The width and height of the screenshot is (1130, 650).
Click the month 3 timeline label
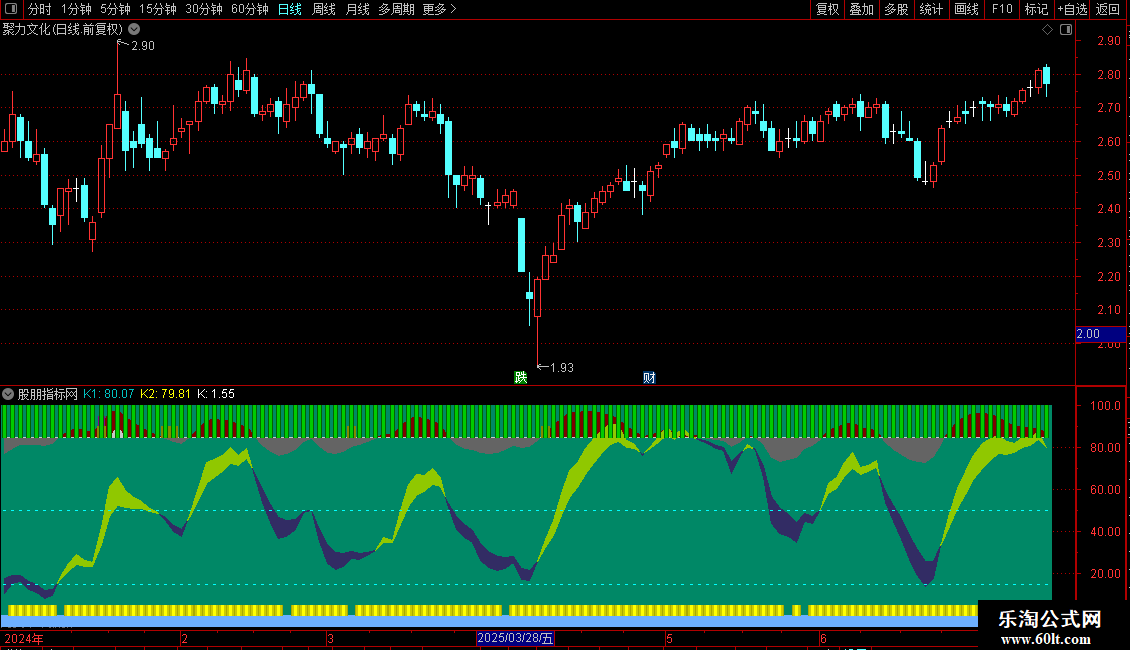330,638
